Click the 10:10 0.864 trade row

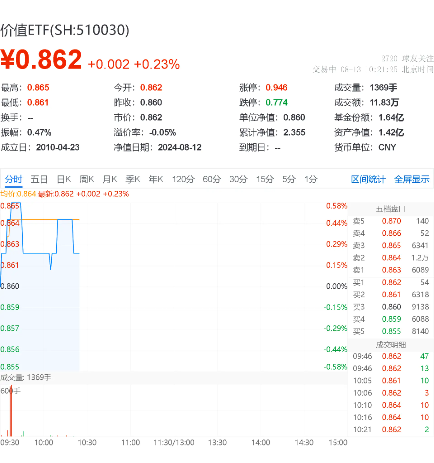(391, 405)
